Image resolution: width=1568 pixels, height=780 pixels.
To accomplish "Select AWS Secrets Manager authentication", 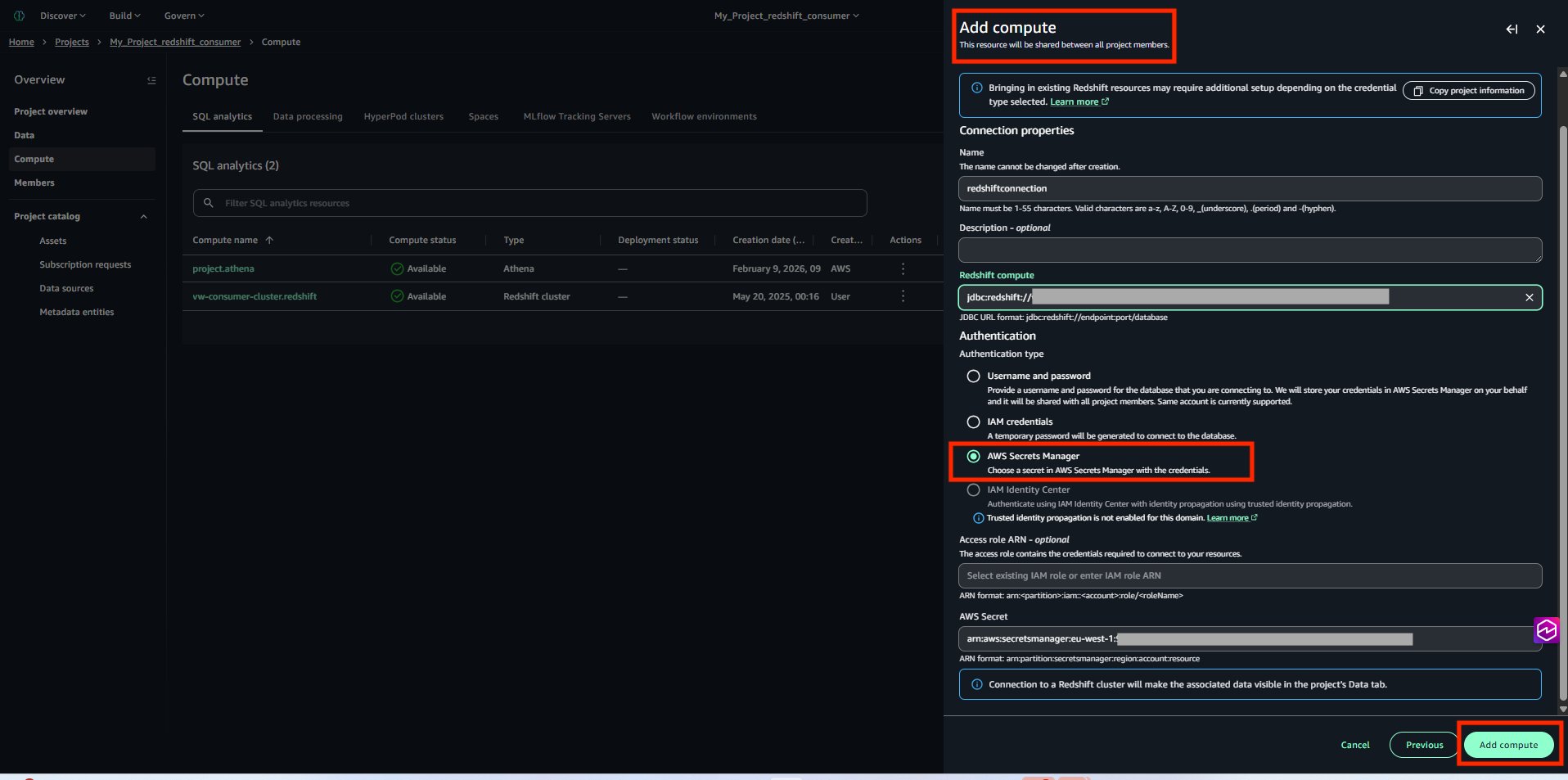I will (x=973, y=457).
